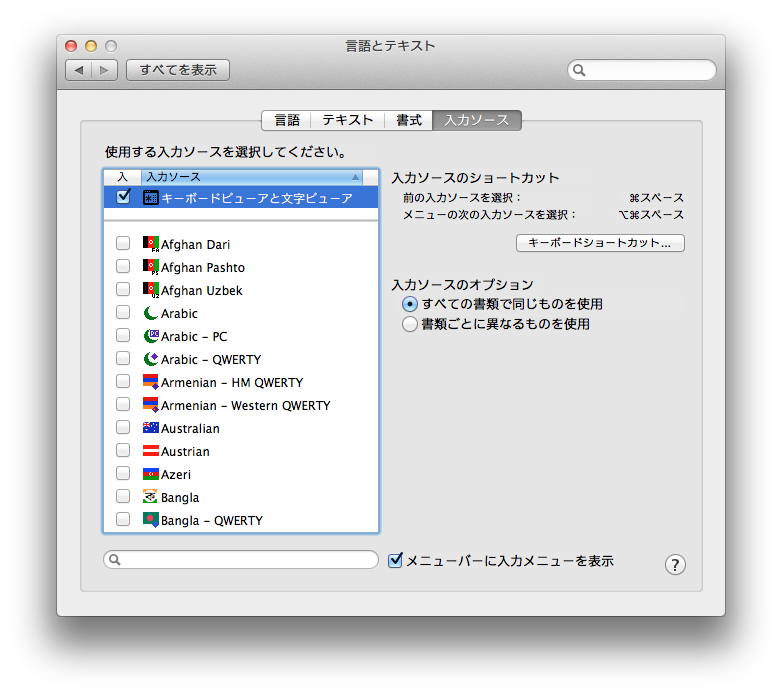The image size is (782, 695).
Task: Click the ⌥⌘スペース shortcut value
Action: click(x=651, y=215)
